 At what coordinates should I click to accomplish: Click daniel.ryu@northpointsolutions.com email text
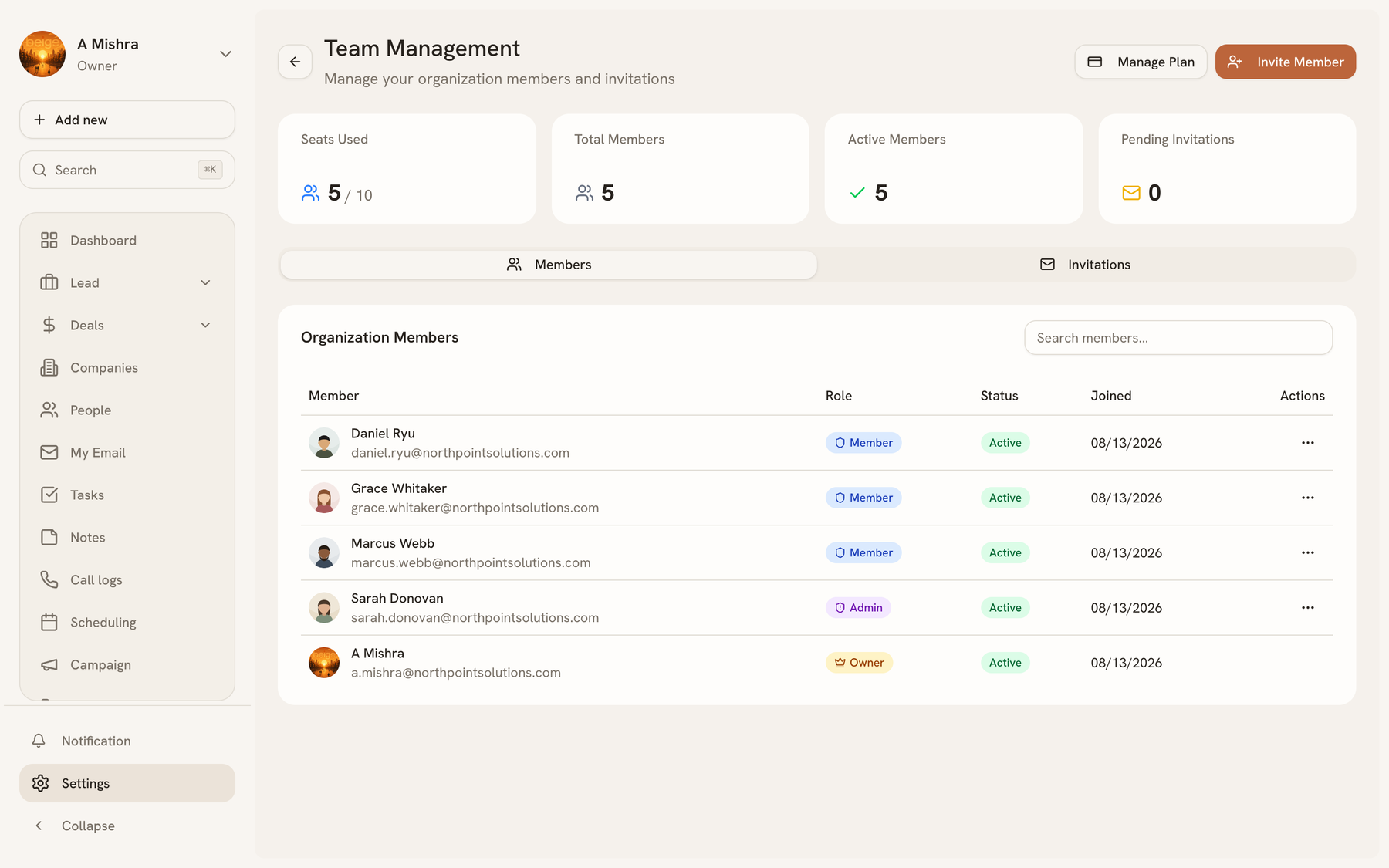coord(460,453)
